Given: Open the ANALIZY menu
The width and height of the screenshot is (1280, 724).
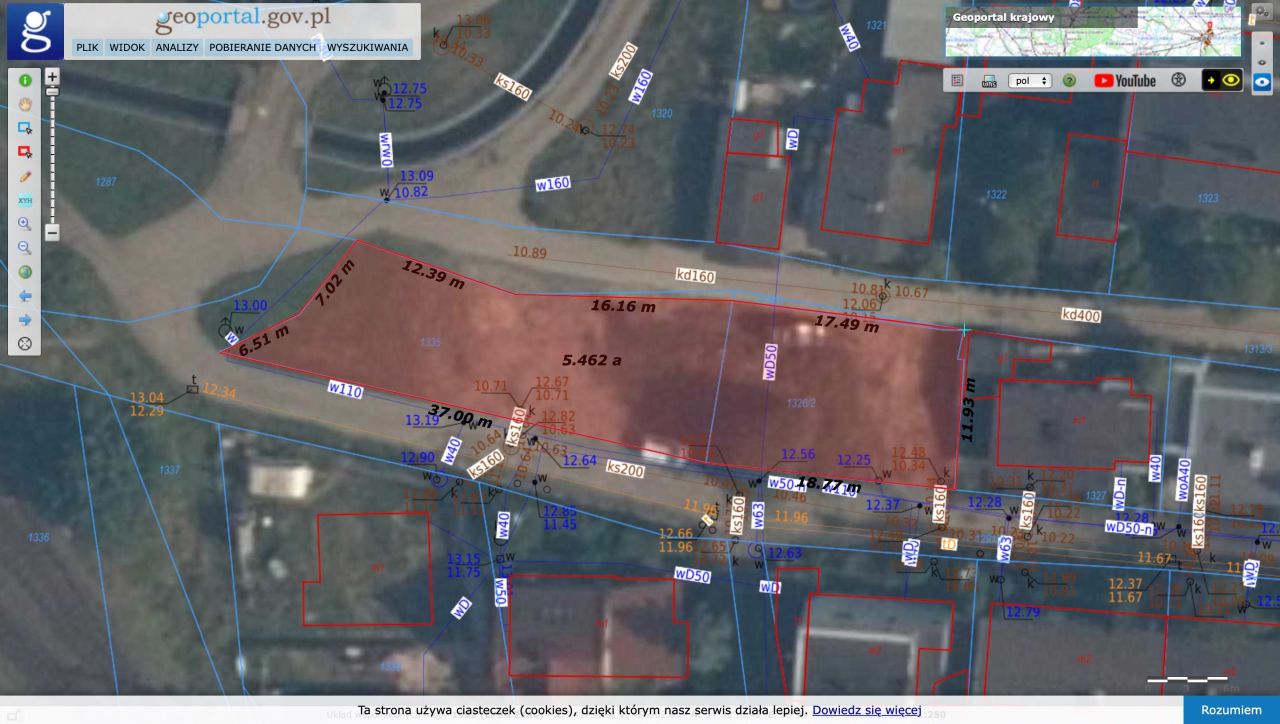Looking at the screenshot, I should click(x=177, y=47).
